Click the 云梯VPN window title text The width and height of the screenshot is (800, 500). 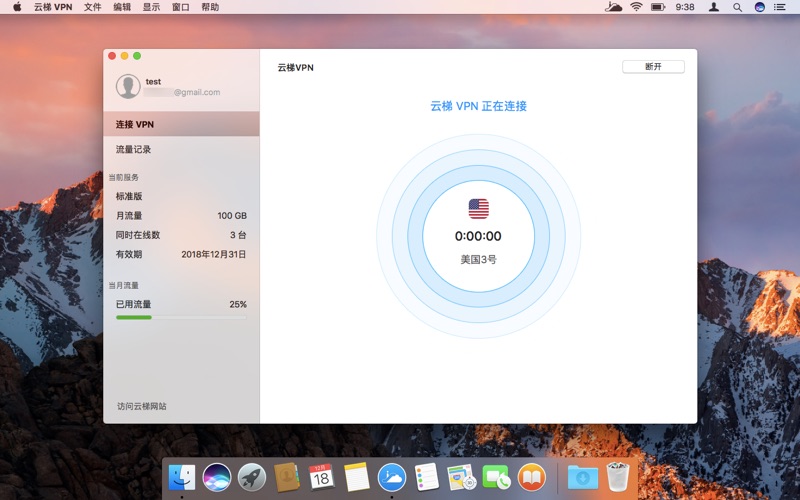pyautogui.click(x=295, y=67)
